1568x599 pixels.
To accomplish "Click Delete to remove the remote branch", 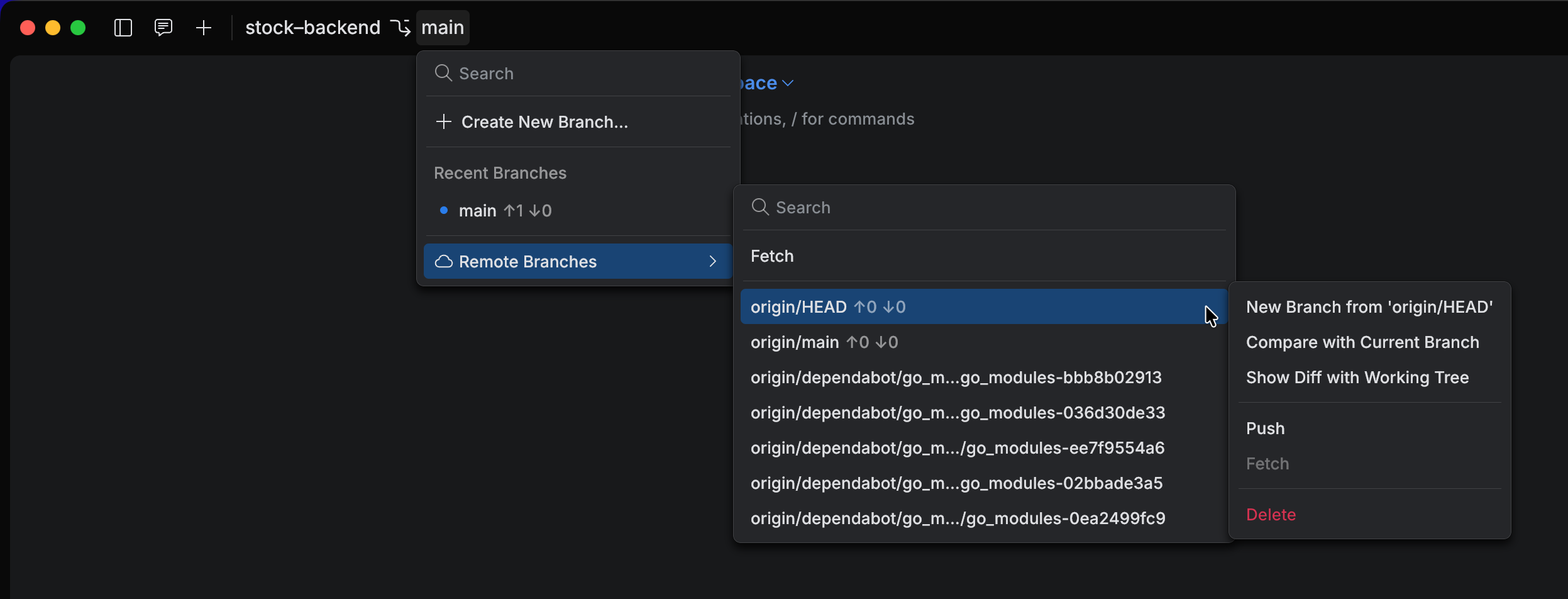I will [1271, 514].
